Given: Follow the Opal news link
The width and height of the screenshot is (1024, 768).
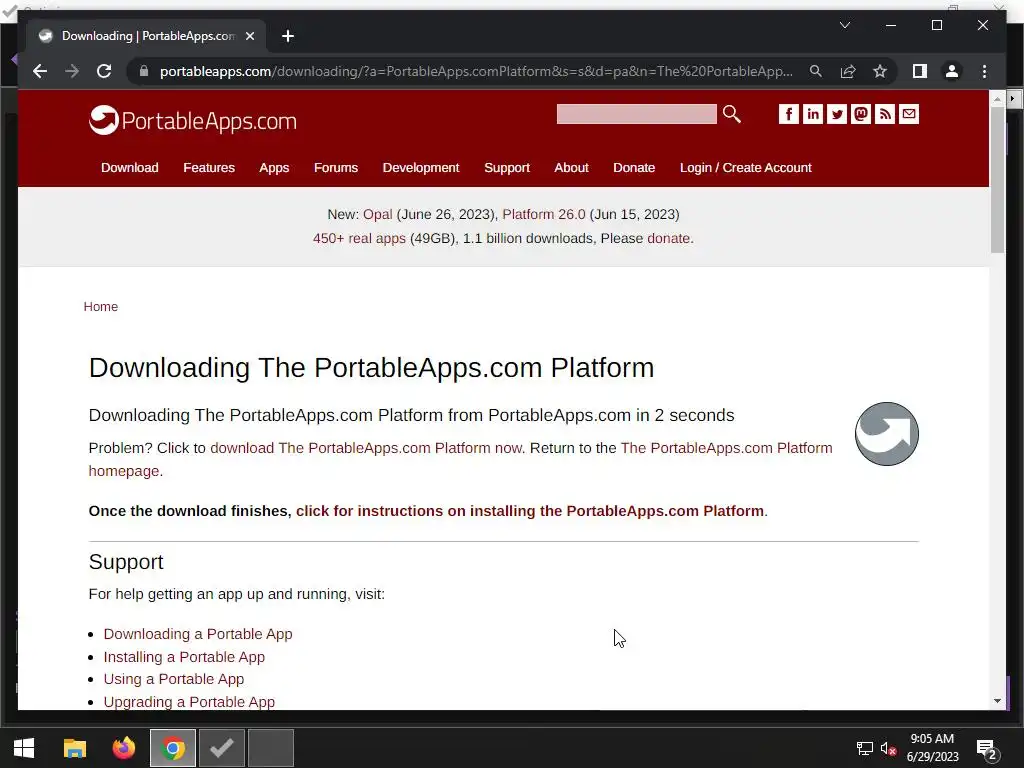Looking at the screenshot, I should pos(377,214).
